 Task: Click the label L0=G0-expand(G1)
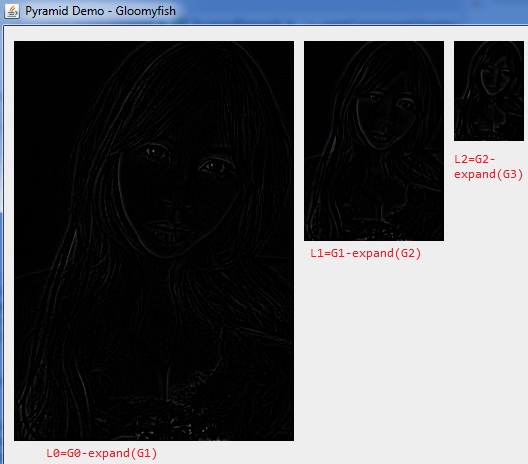pos(102,453)
